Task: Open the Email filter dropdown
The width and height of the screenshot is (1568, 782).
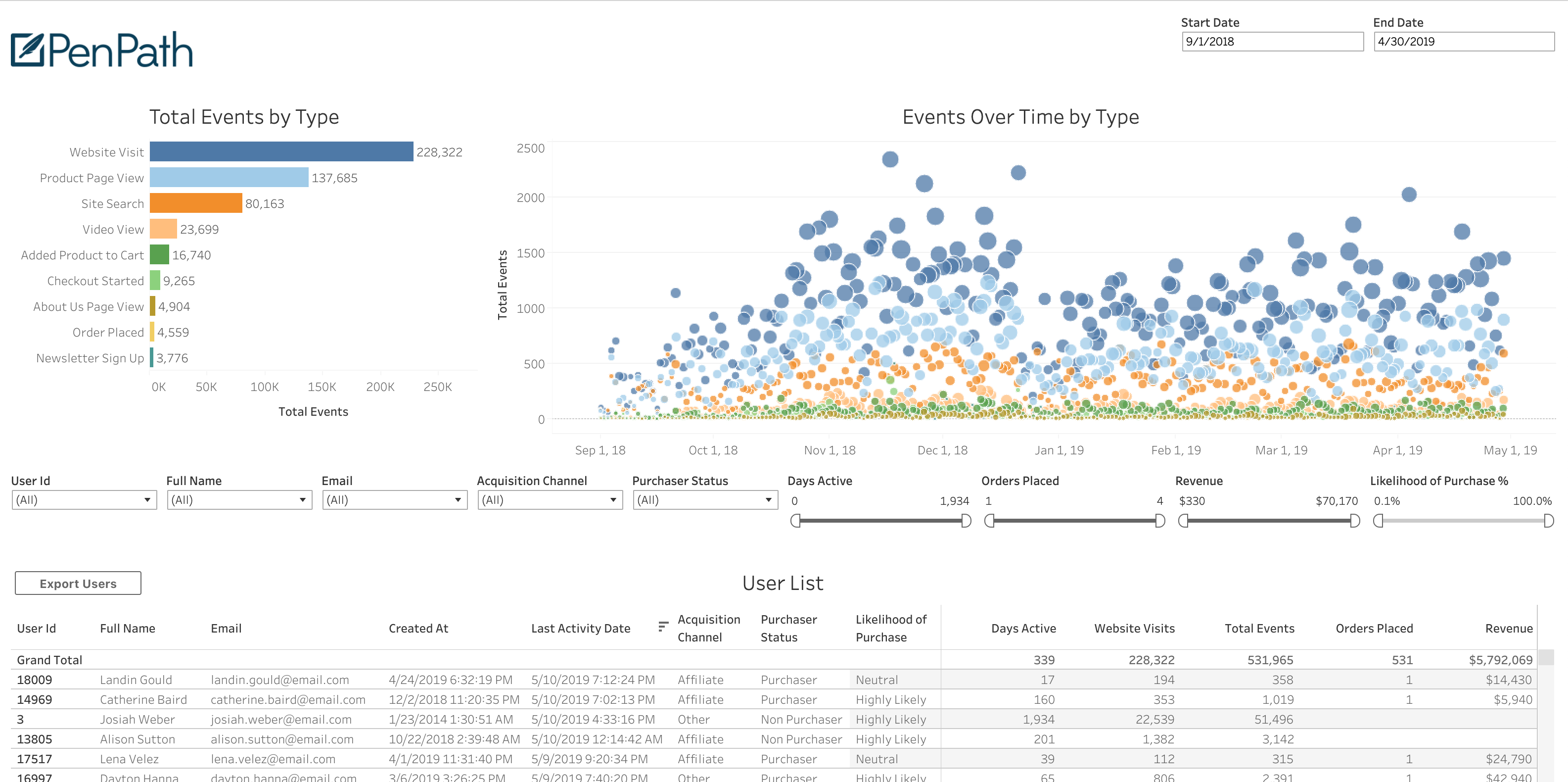Action: tap(394, 500)
